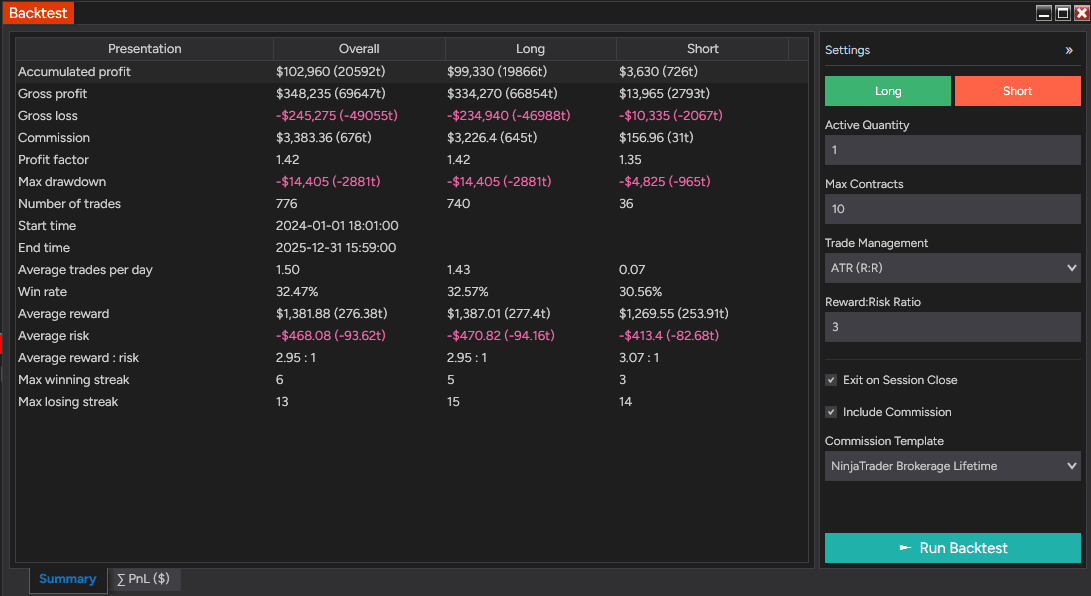1091x596 pixels.
Task: Click end time value 2025-12-31 15:59:00
Action: [x=336, y=248]
